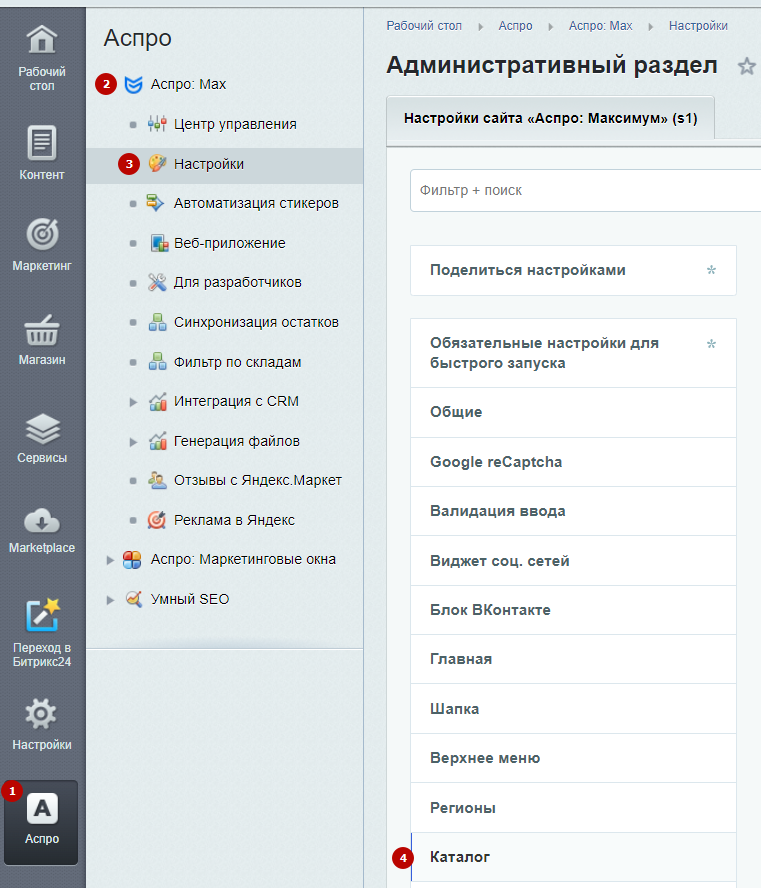Open the Шапка settings section
The height and width of the screenshot is (888, 761).
point(573,708)
